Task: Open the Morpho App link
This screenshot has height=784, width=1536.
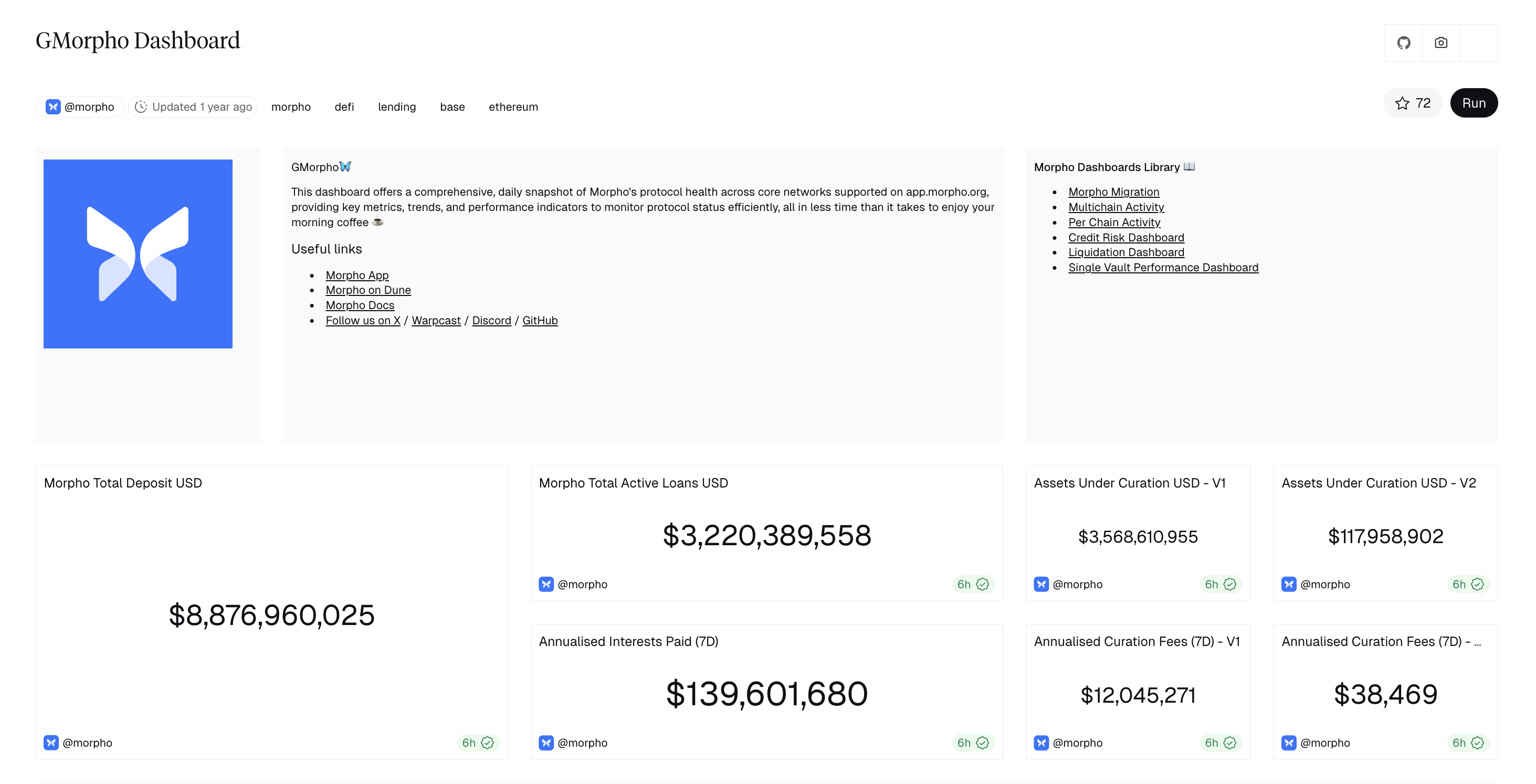Action: pos(356,275)
